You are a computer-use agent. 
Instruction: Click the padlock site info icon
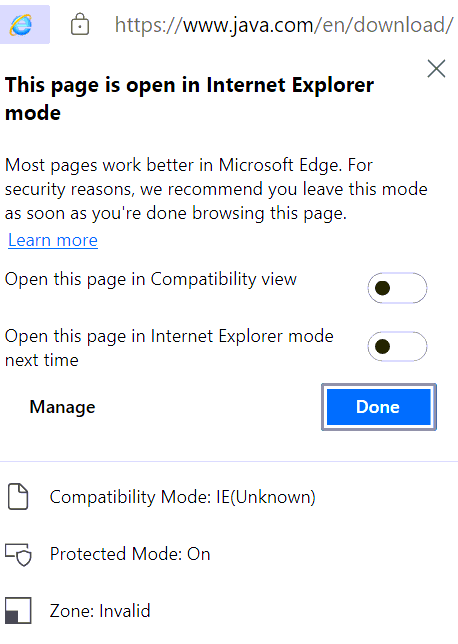coord(80,25)
